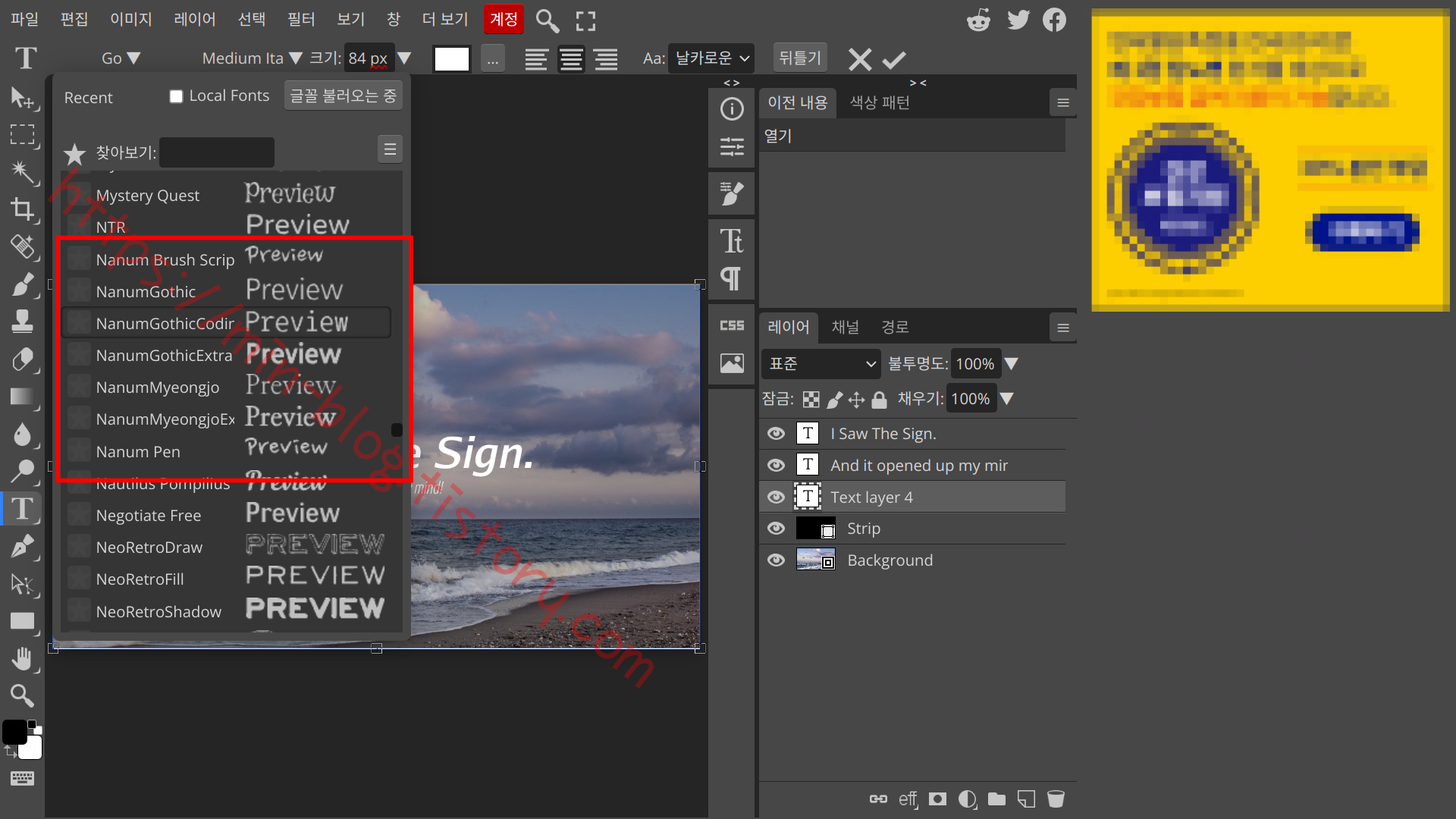Select the Blur drop tool

point(22,434)
